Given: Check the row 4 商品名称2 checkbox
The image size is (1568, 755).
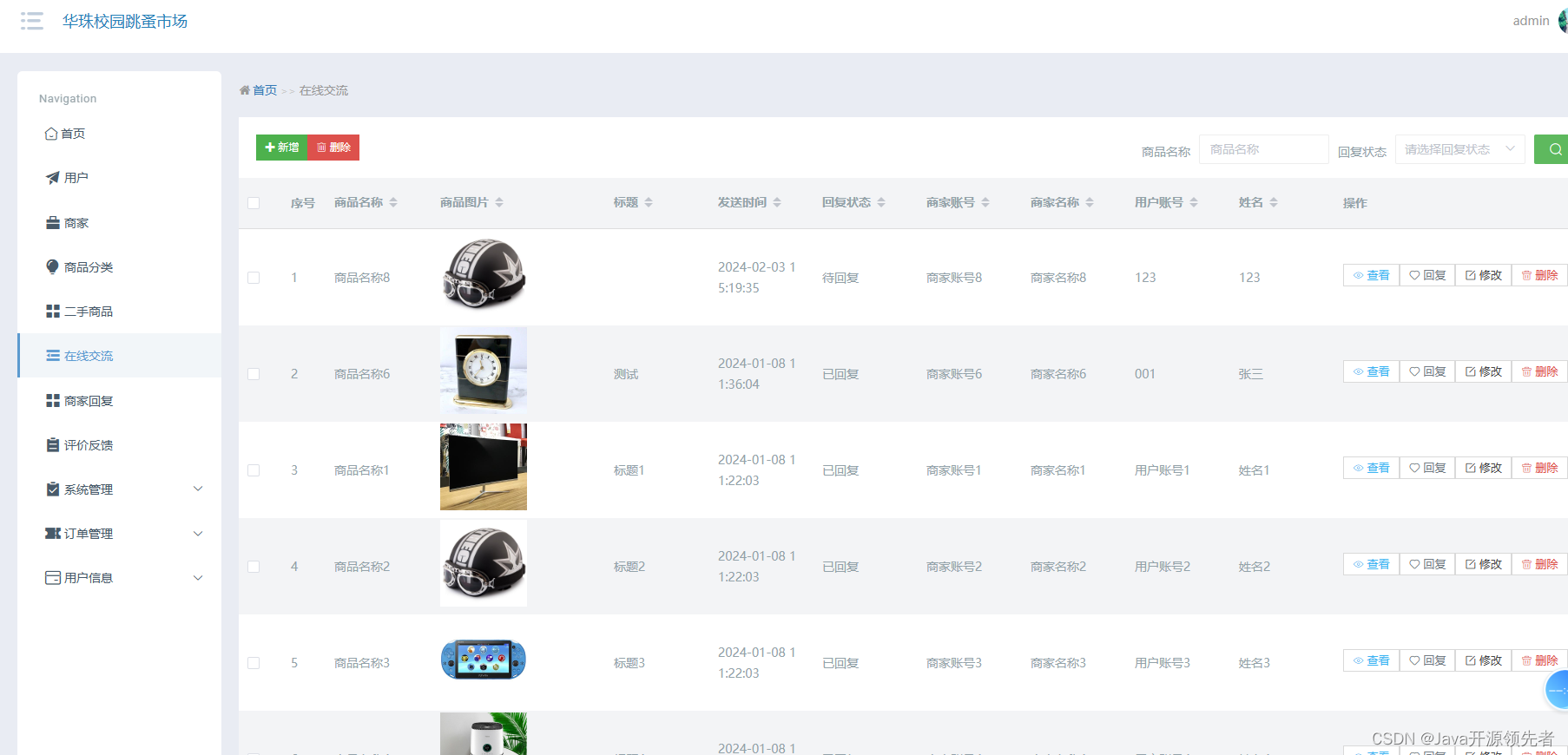Looking at the screenshot, I should coord(254,567).
